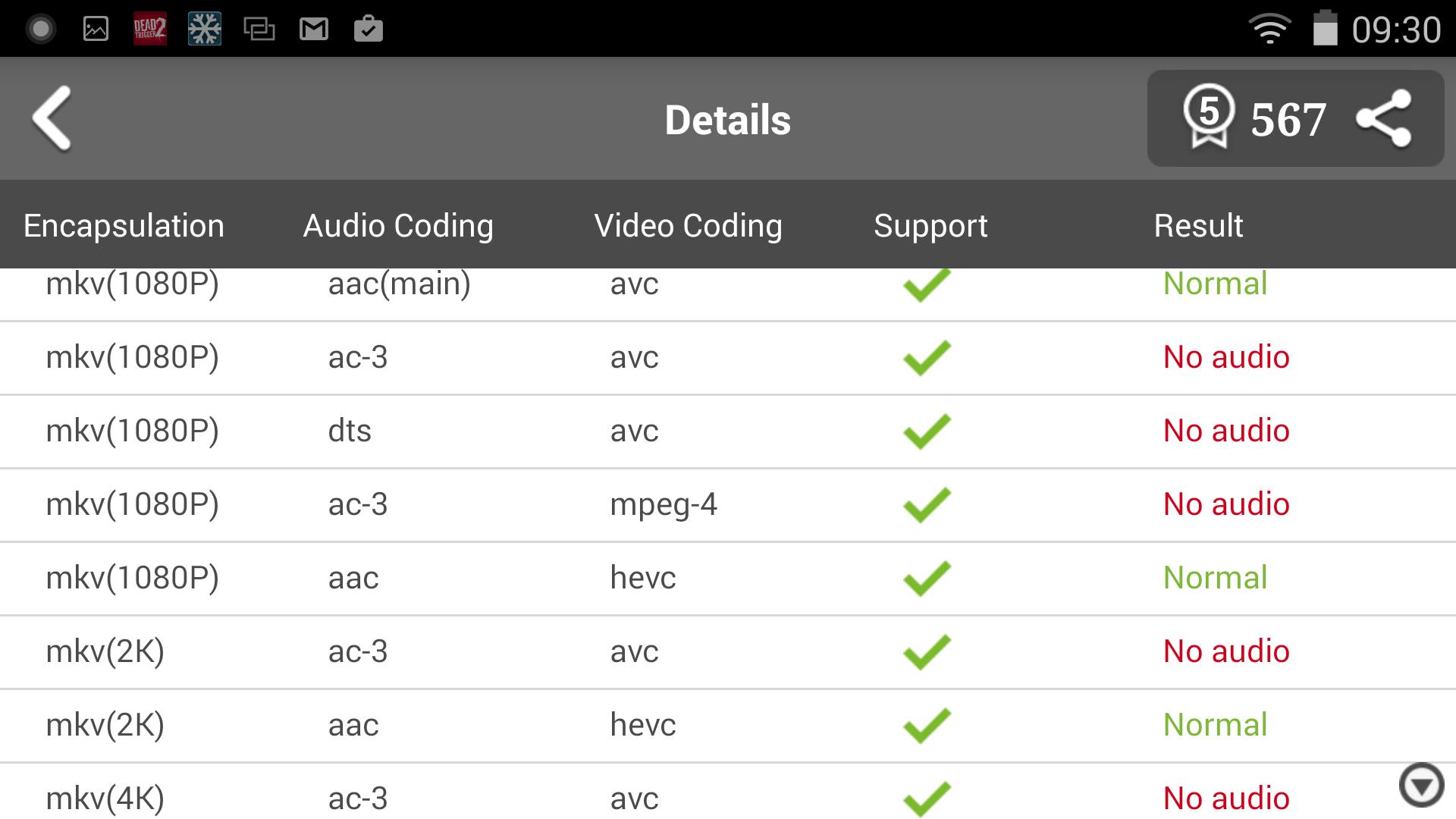Open the Gmail notification icon
1456x819 pixels.
click(x=314, y=30)
